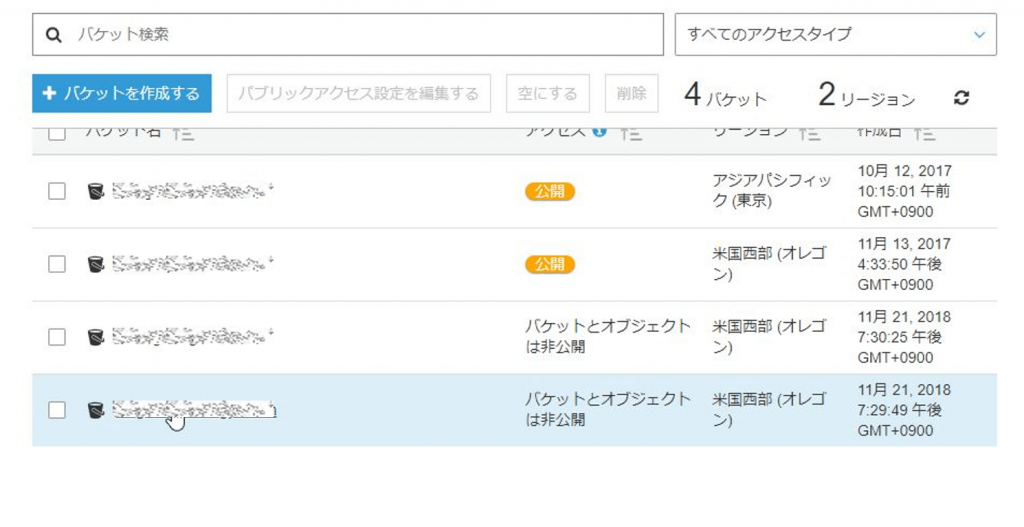The width and height of the screenshot is (1024, 527).
Task: Open the highlighted bucket name link
Action: [x=194, y=409]
